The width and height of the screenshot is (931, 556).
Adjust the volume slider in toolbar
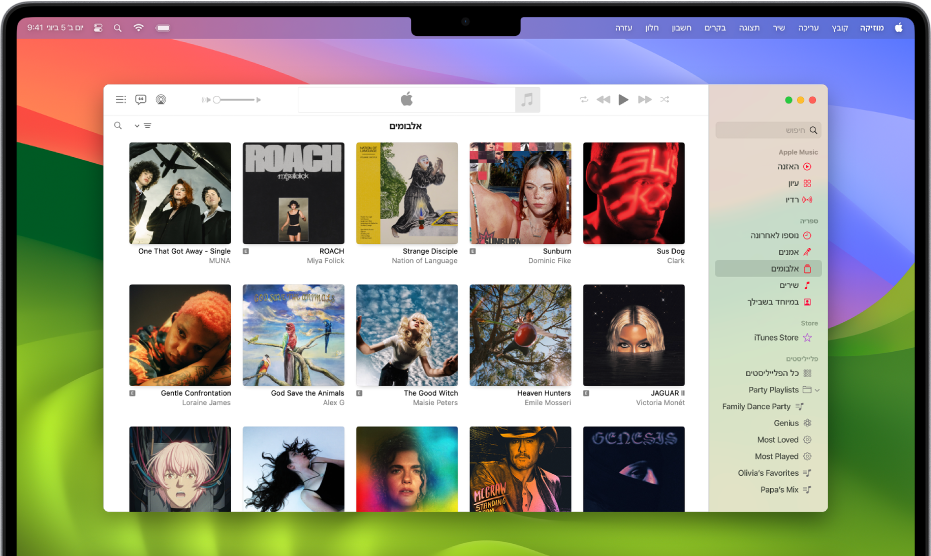click(x=232, y=100)
